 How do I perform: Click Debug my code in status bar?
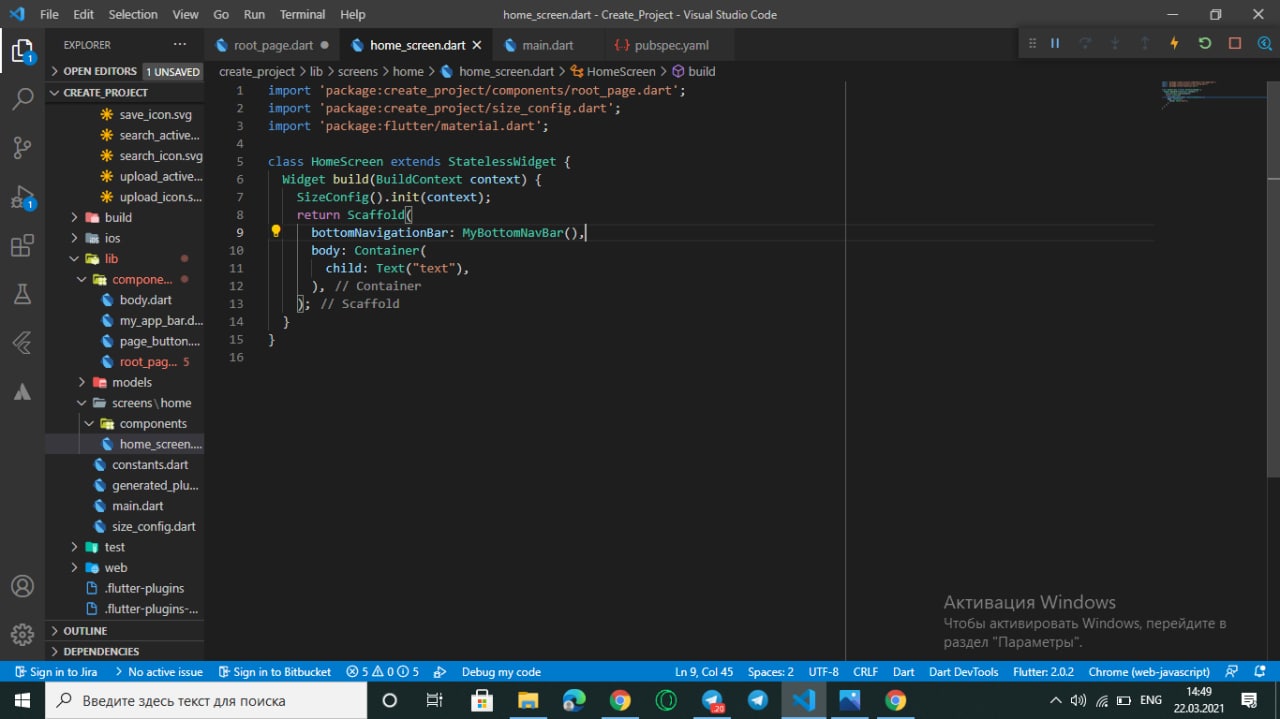tap(501, 672)
